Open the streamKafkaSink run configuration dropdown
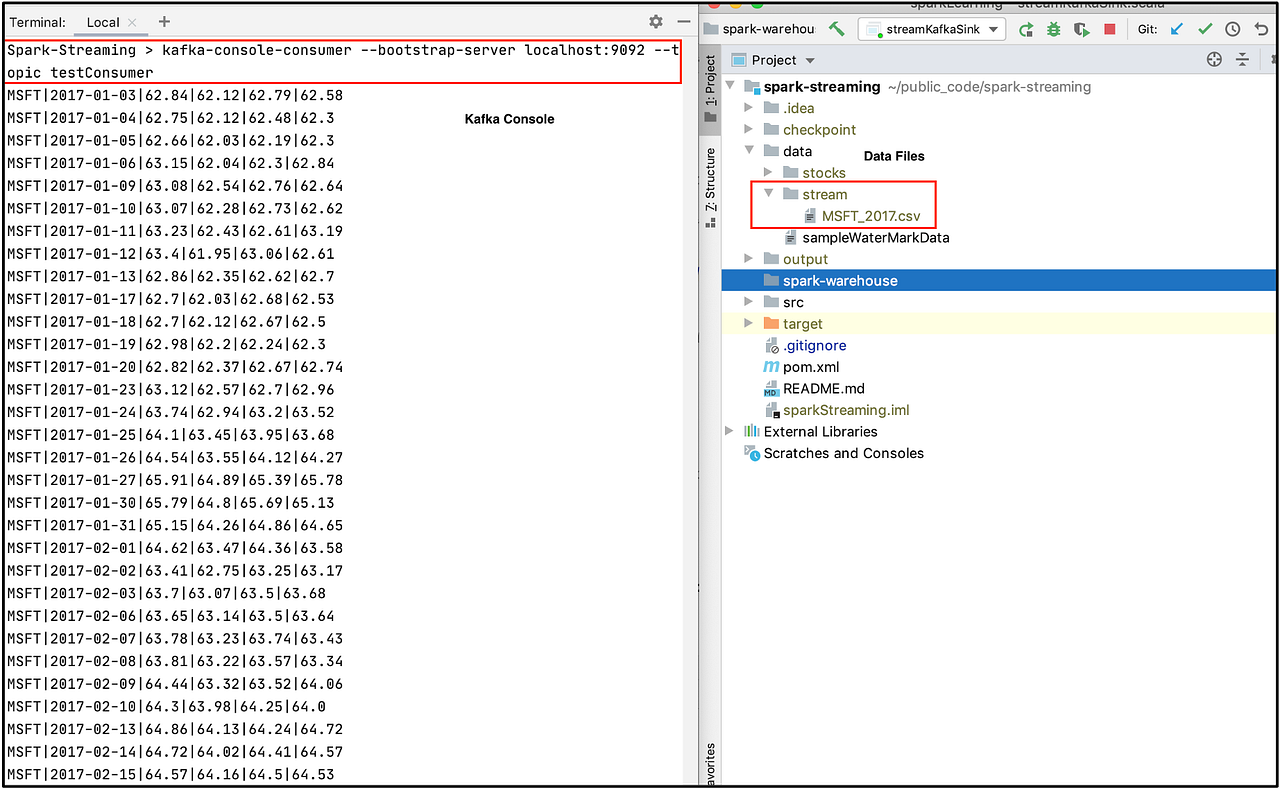 click(993, 28)
